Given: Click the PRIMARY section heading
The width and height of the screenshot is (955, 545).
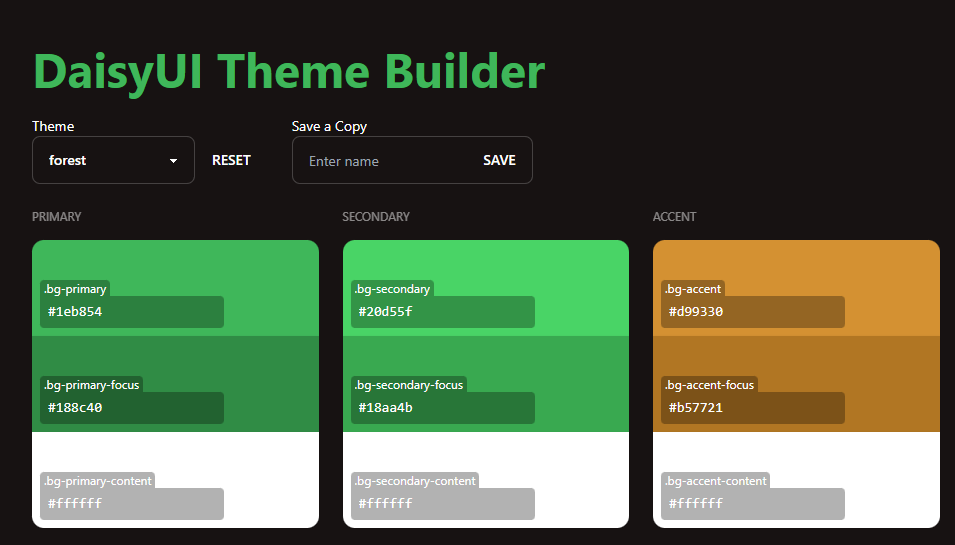Looking at the screenshot, I should pos(57,217).
